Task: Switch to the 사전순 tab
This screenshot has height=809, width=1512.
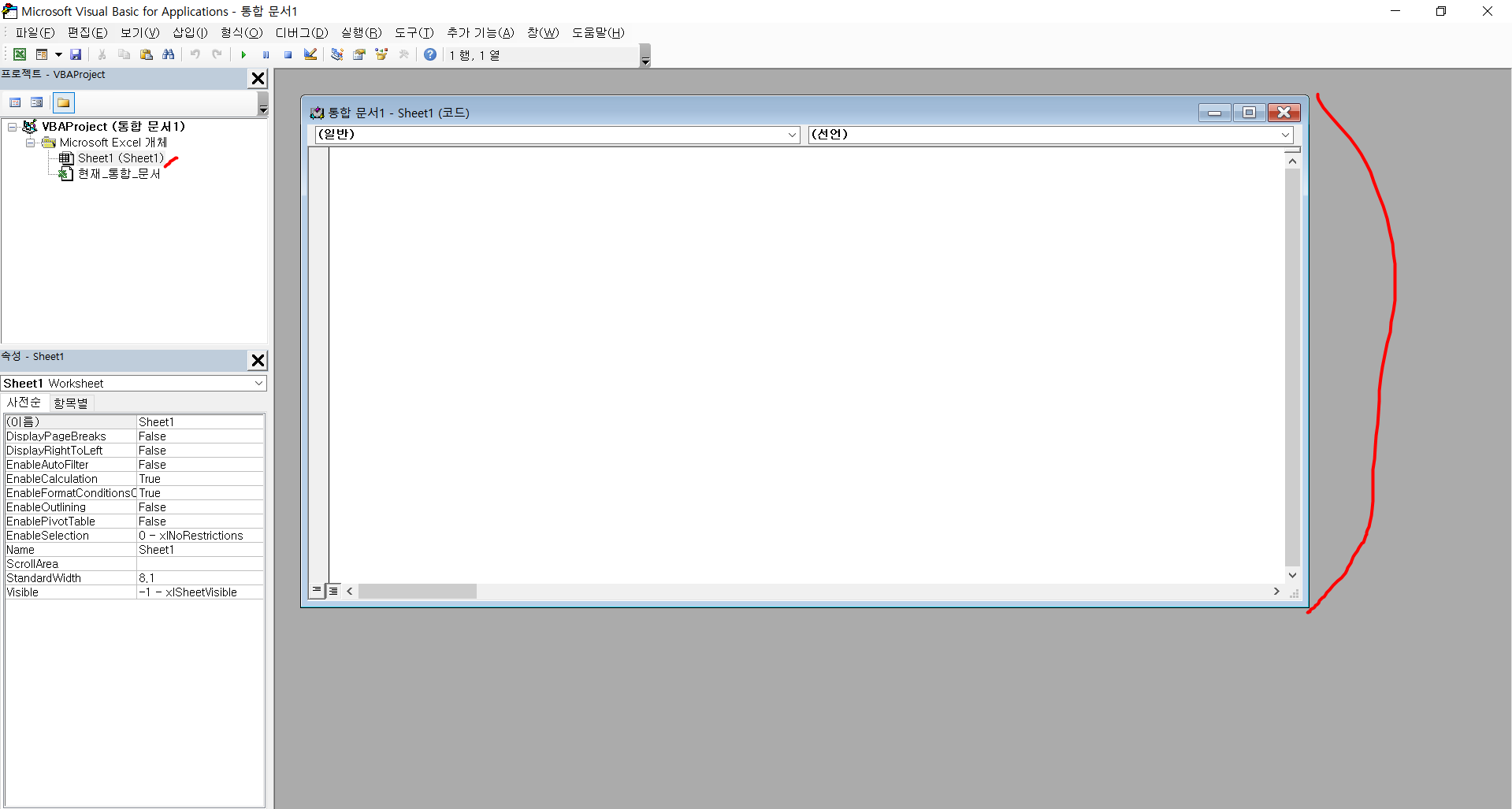Action: 24,403
